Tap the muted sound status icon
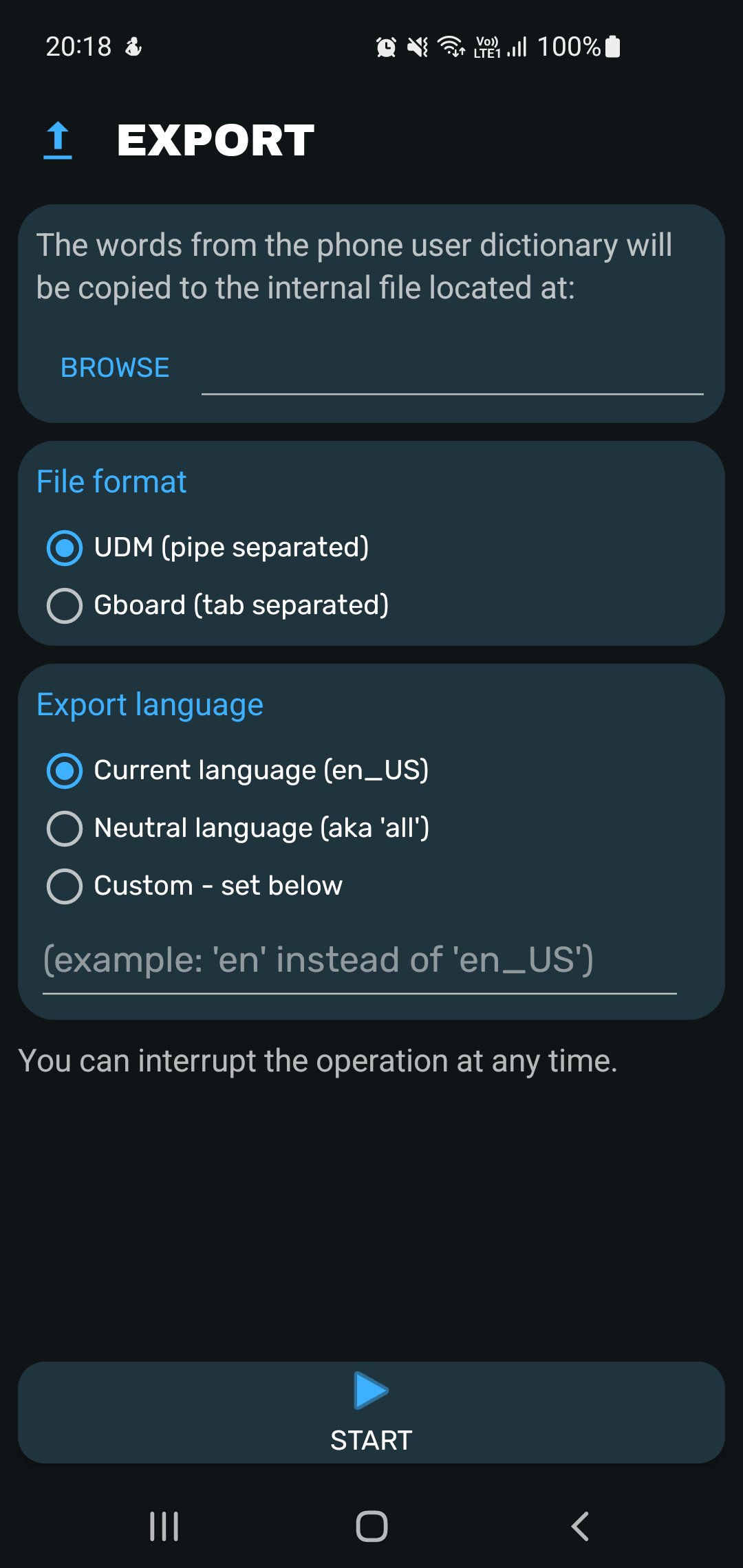 (x=417, y=47)
